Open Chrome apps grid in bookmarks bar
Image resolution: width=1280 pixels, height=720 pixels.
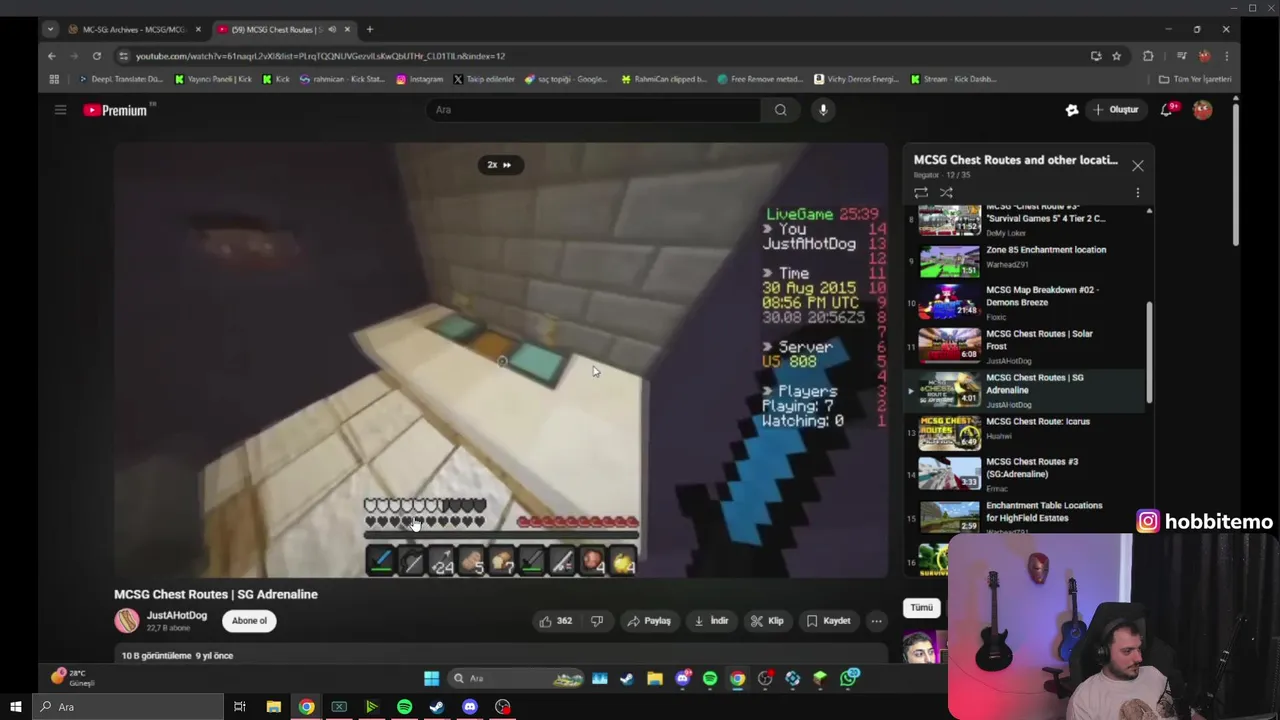click(x=54, y=79)
